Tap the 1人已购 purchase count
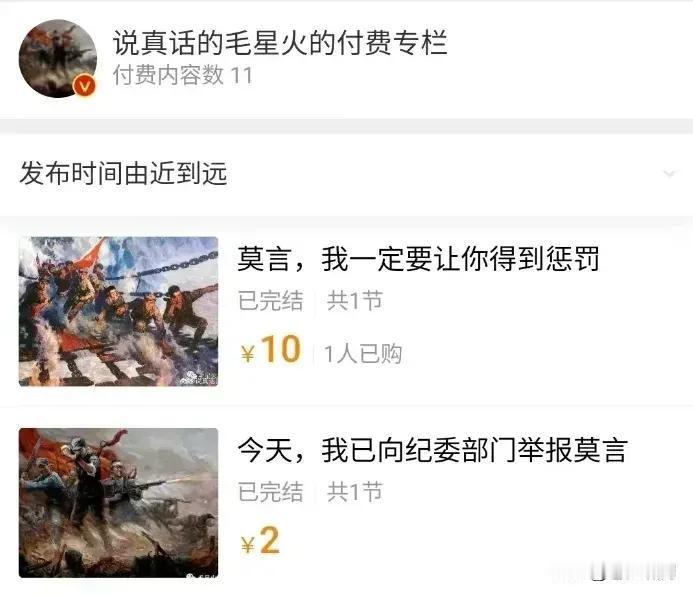693x595 pixels. pos(363,354)
